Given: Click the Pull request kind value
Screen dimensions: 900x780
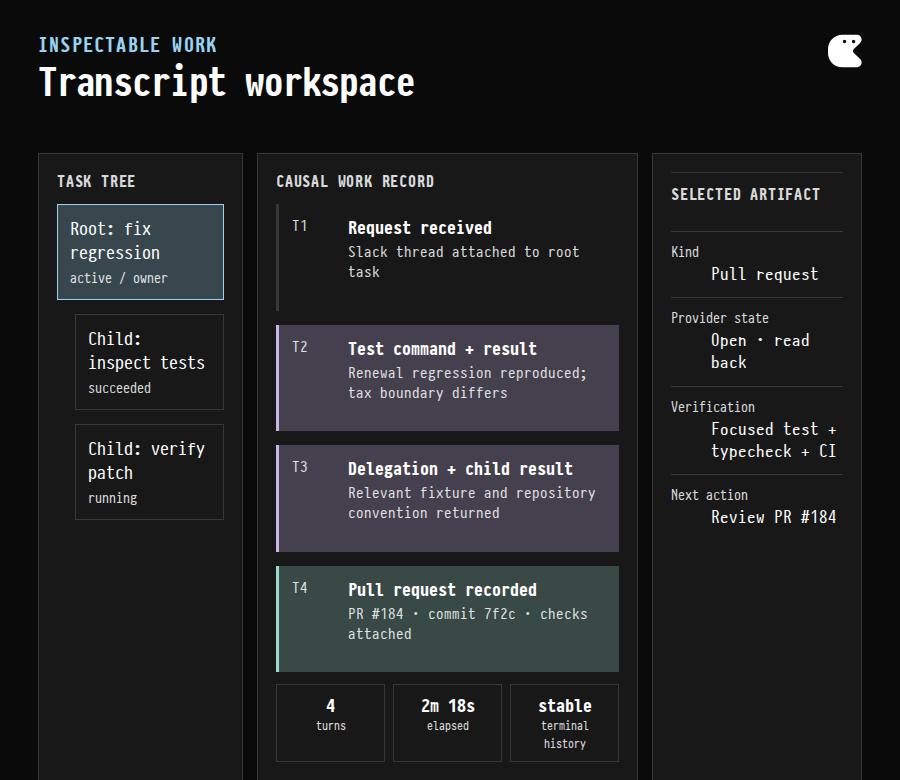Looking at the screenshot, I should click(765, 274).
